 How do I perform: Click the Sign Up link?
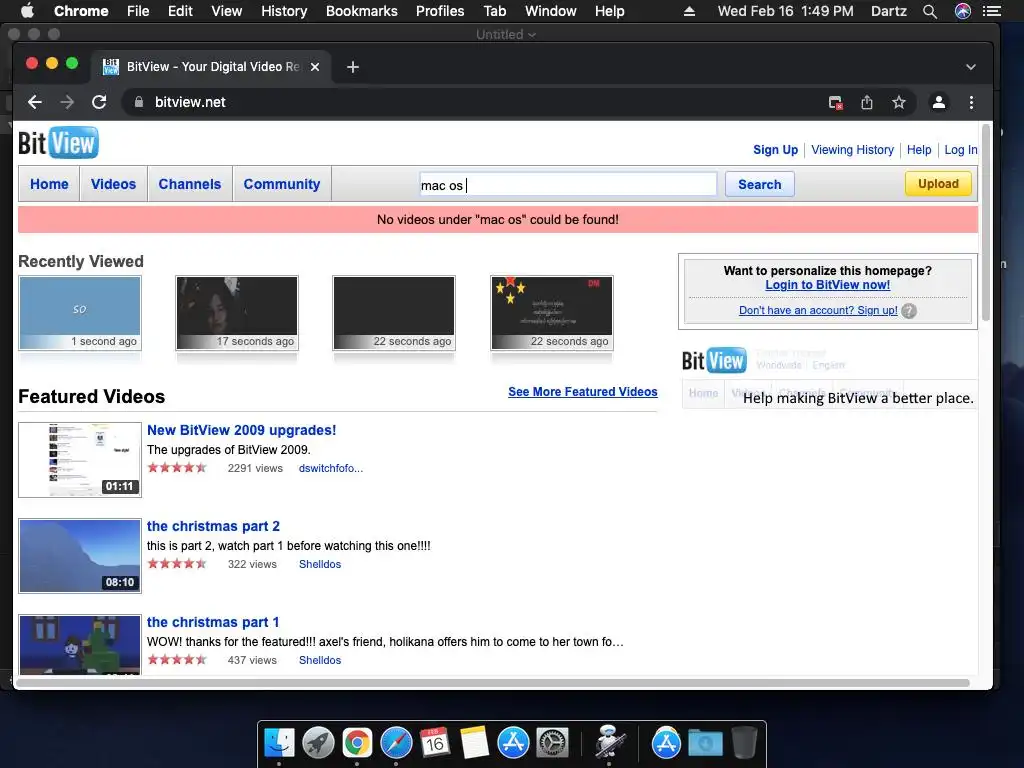coord(775,150)
